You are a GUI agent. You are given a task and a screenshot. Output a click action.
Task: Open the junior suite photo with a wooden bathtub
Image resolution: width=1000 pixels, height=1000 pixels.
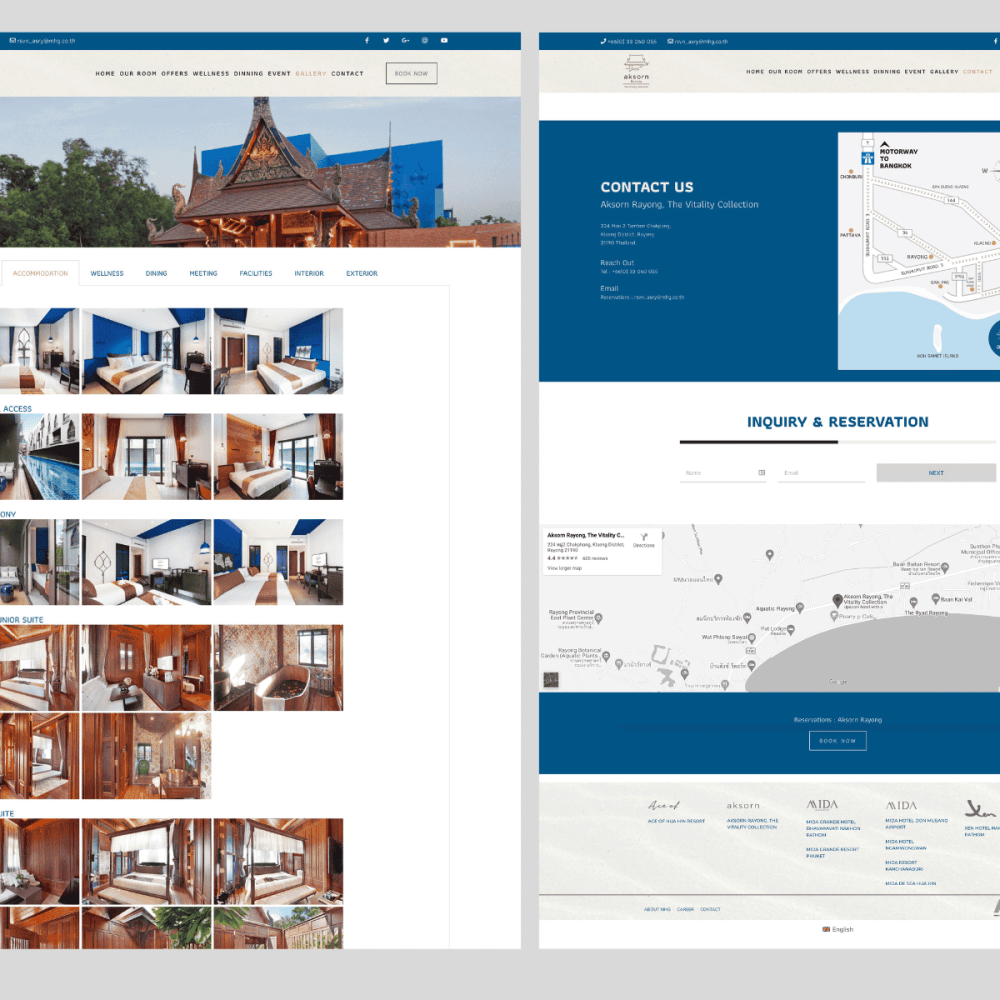[278, 668]
